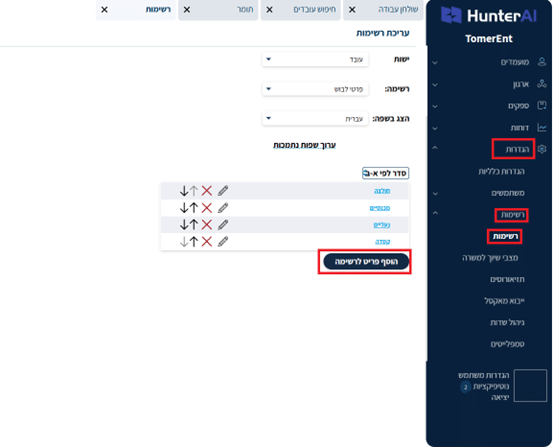Open the הצג בשפה language dropdown

click(315, 119)
